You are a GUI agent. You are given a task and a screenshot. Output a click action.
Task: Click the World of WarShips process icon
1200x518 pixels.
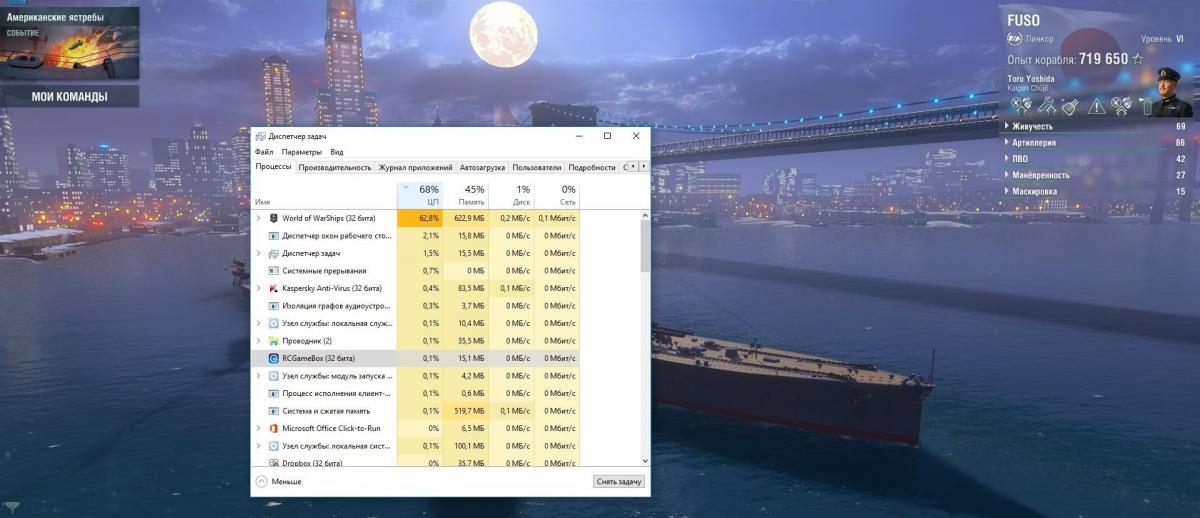274,217
